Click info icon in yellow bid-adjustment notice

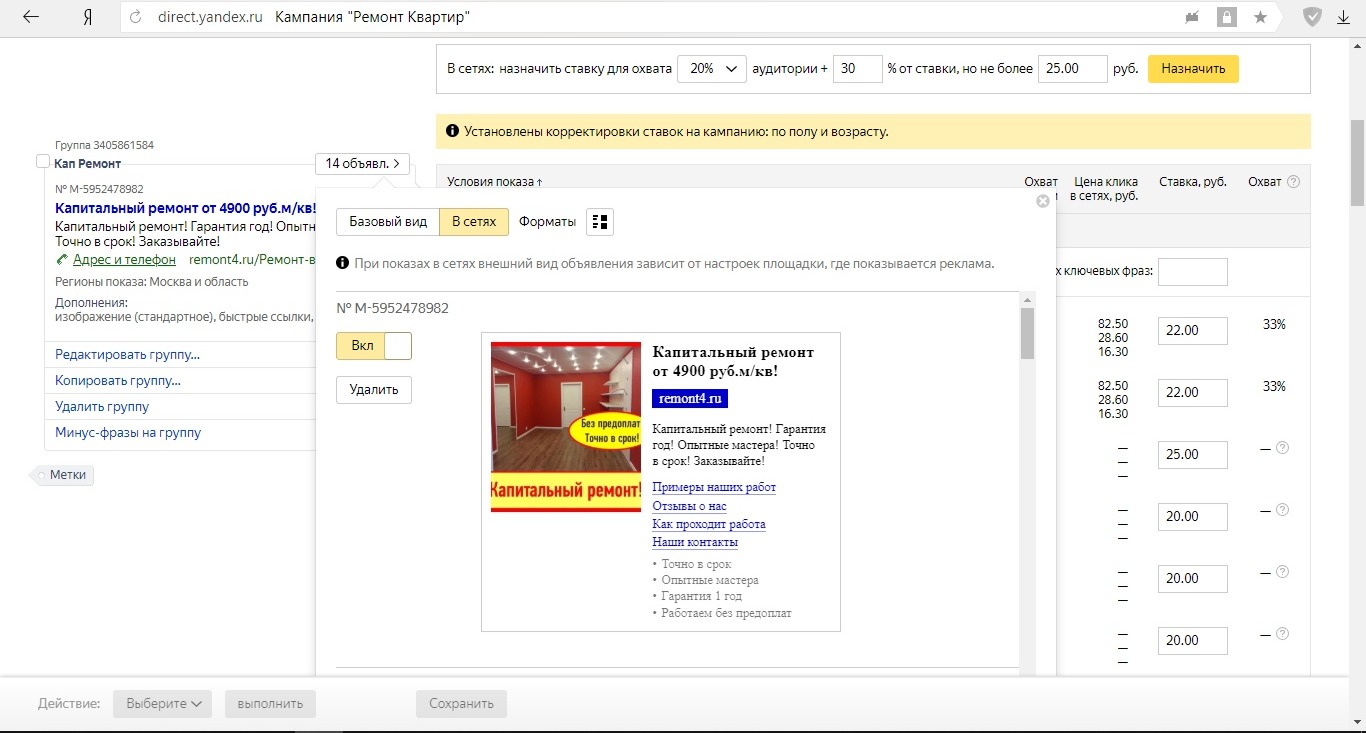pos(453,131)
